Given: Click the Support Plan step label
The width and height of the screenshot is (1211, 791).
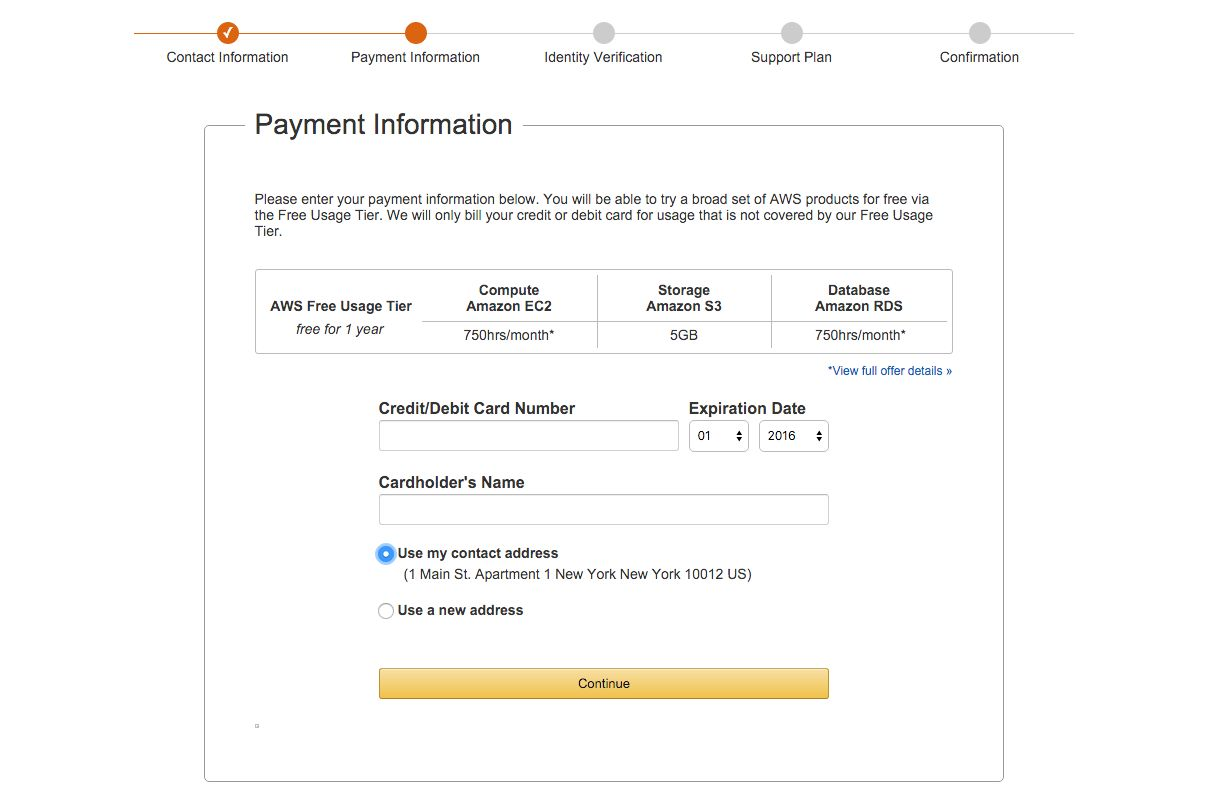Looking at the screenshot, I should [791, 57].
